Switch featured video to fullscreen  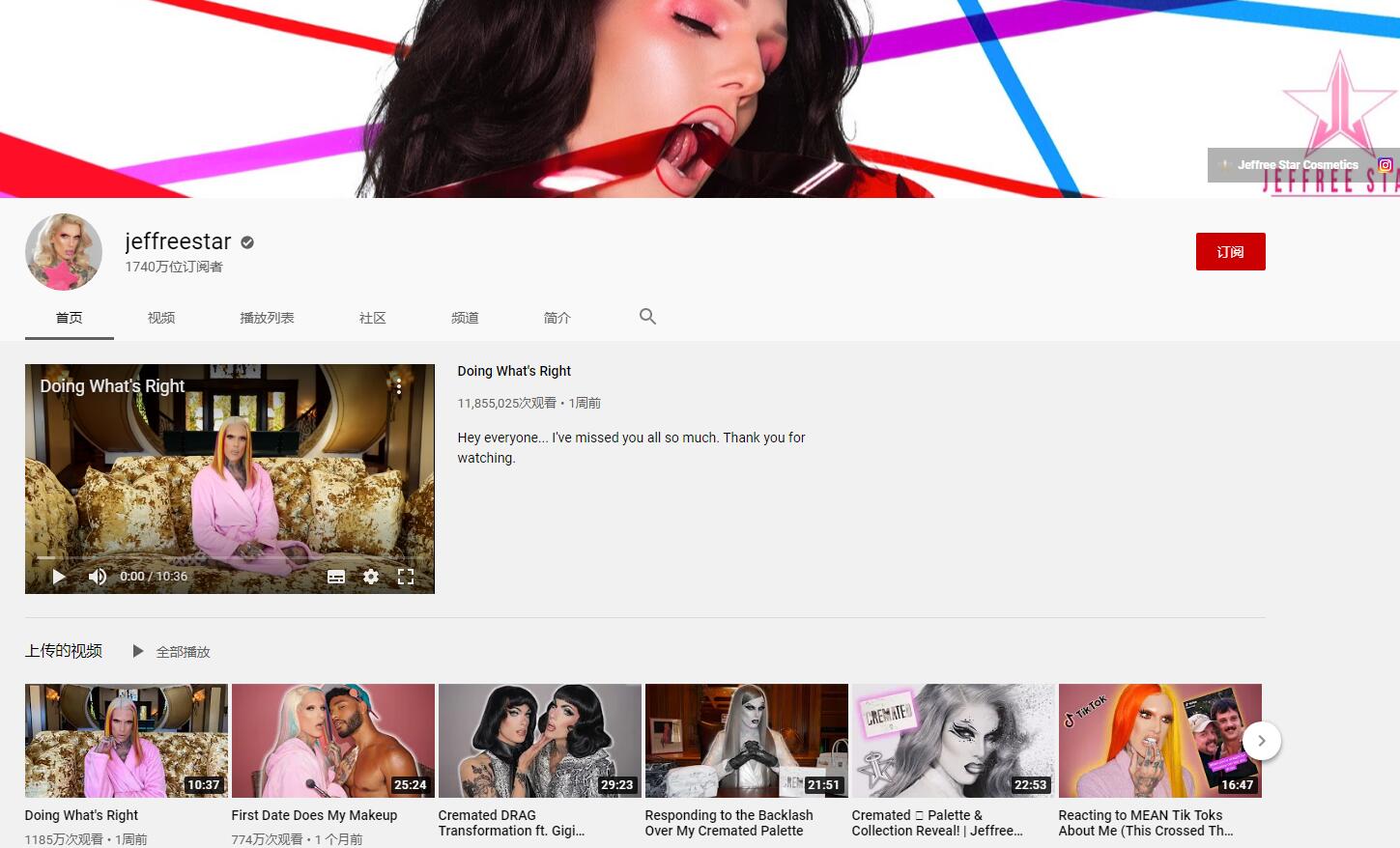click(x=406, y=577)
